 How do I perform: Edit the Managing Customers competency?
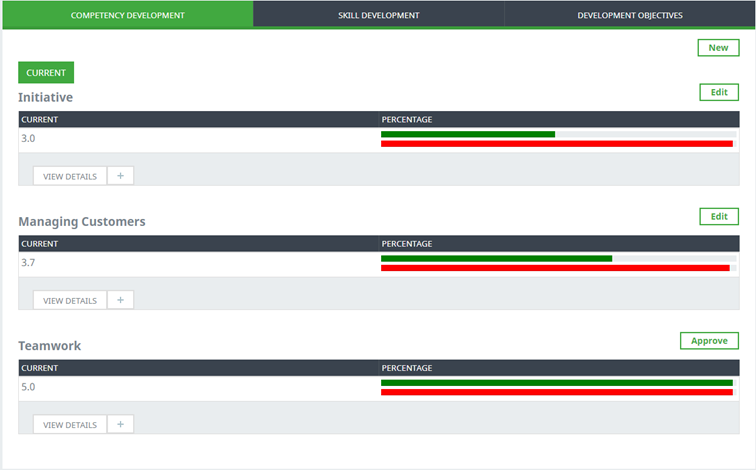(718, 216)
